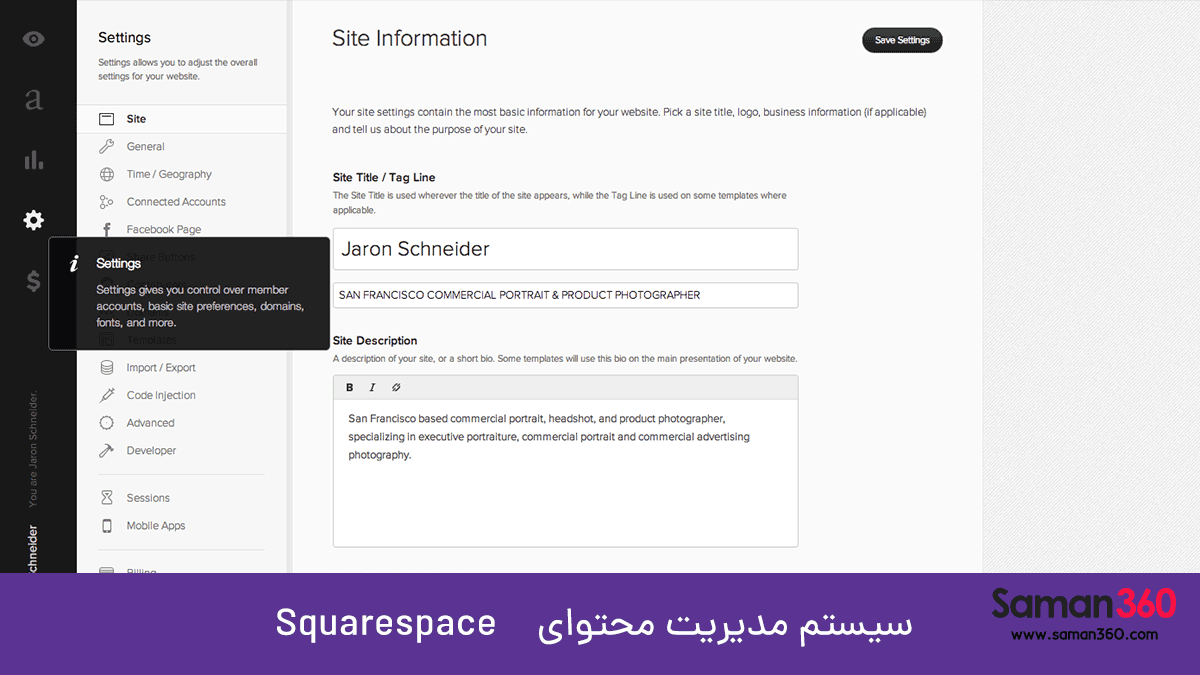
Task: Click the Save Settings button
Action: 902,40
